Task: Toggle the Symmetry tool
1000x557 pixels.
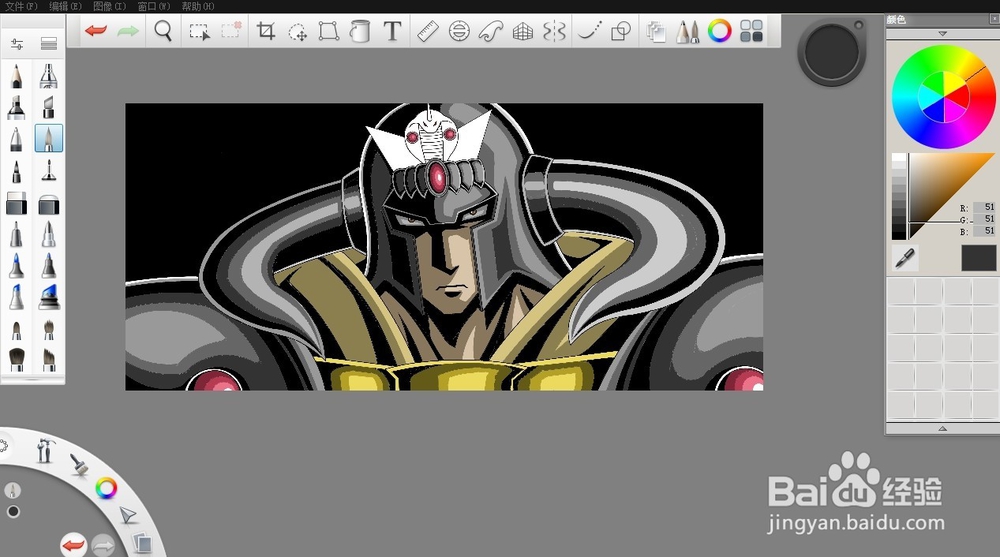Action: [554, 31]
